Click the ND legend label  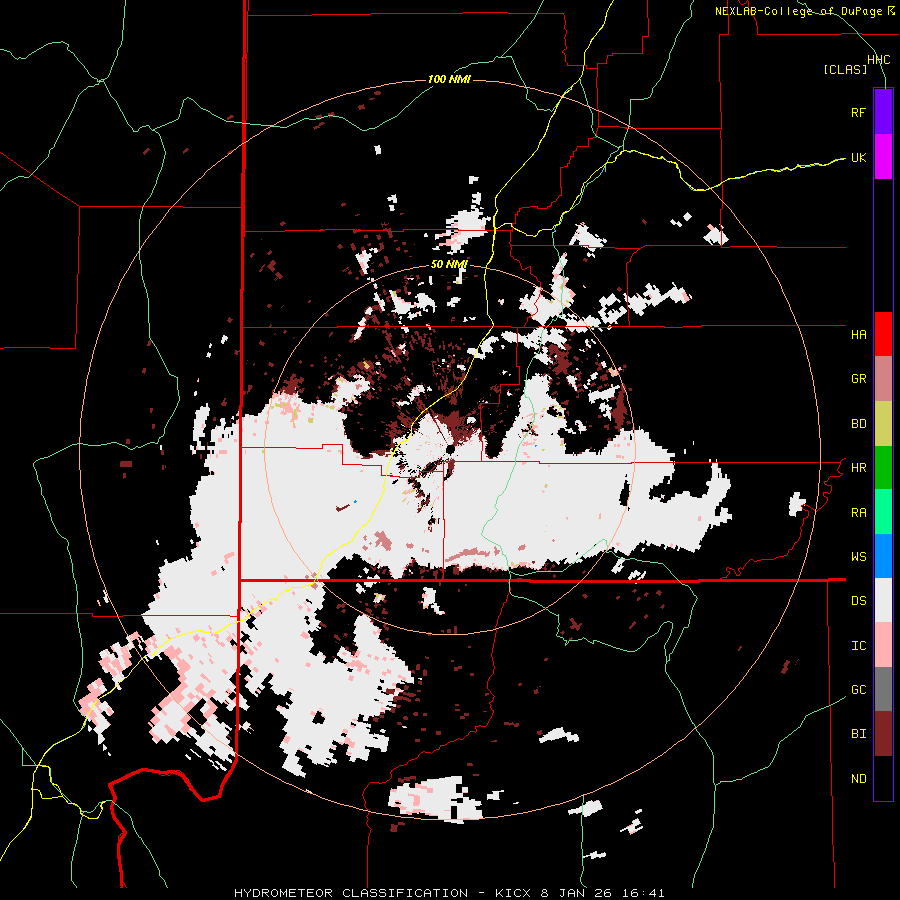[x=858, y=779]
